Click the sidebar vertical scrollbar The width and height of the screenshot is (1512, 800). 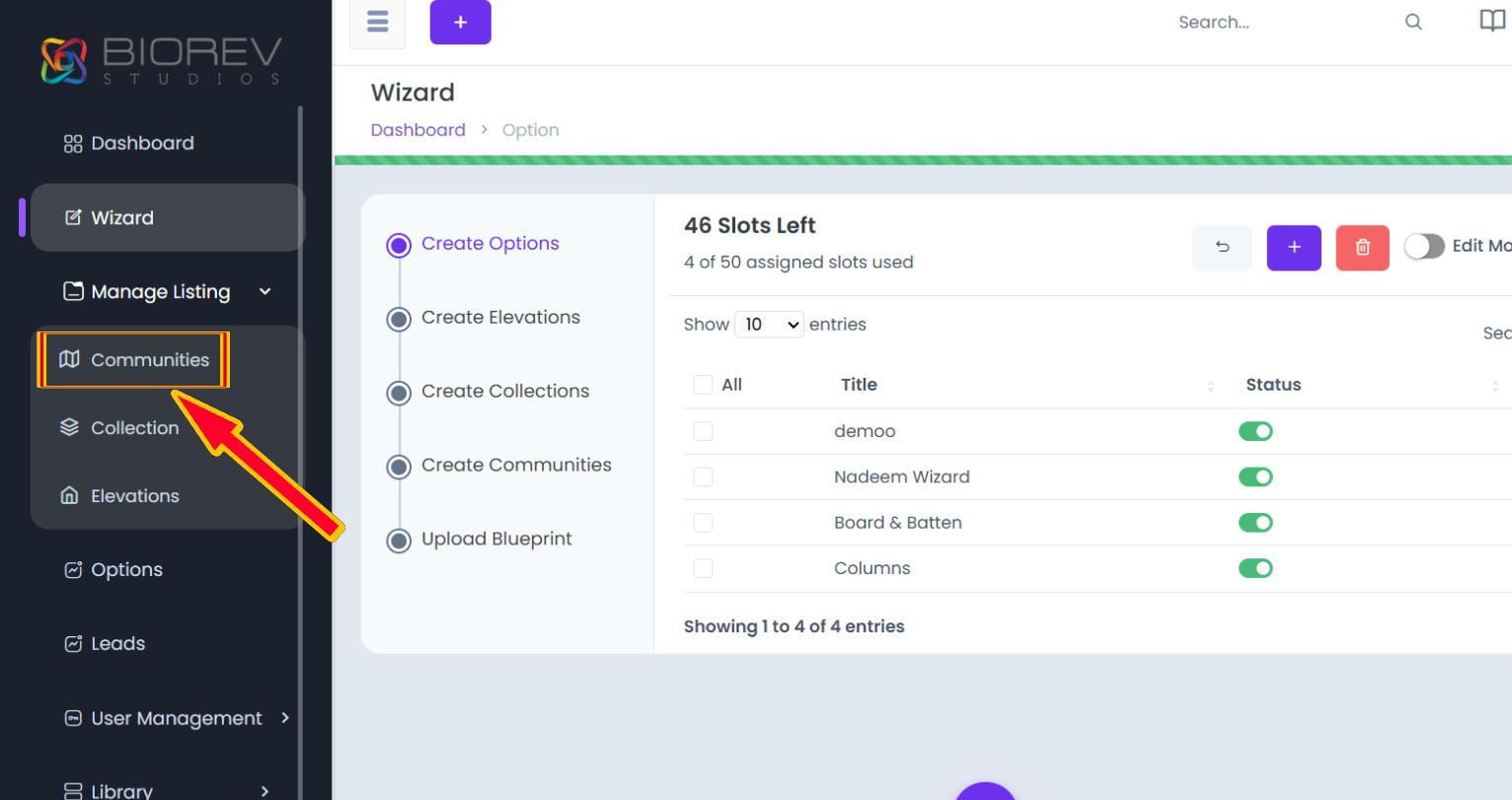click(300, 454)
